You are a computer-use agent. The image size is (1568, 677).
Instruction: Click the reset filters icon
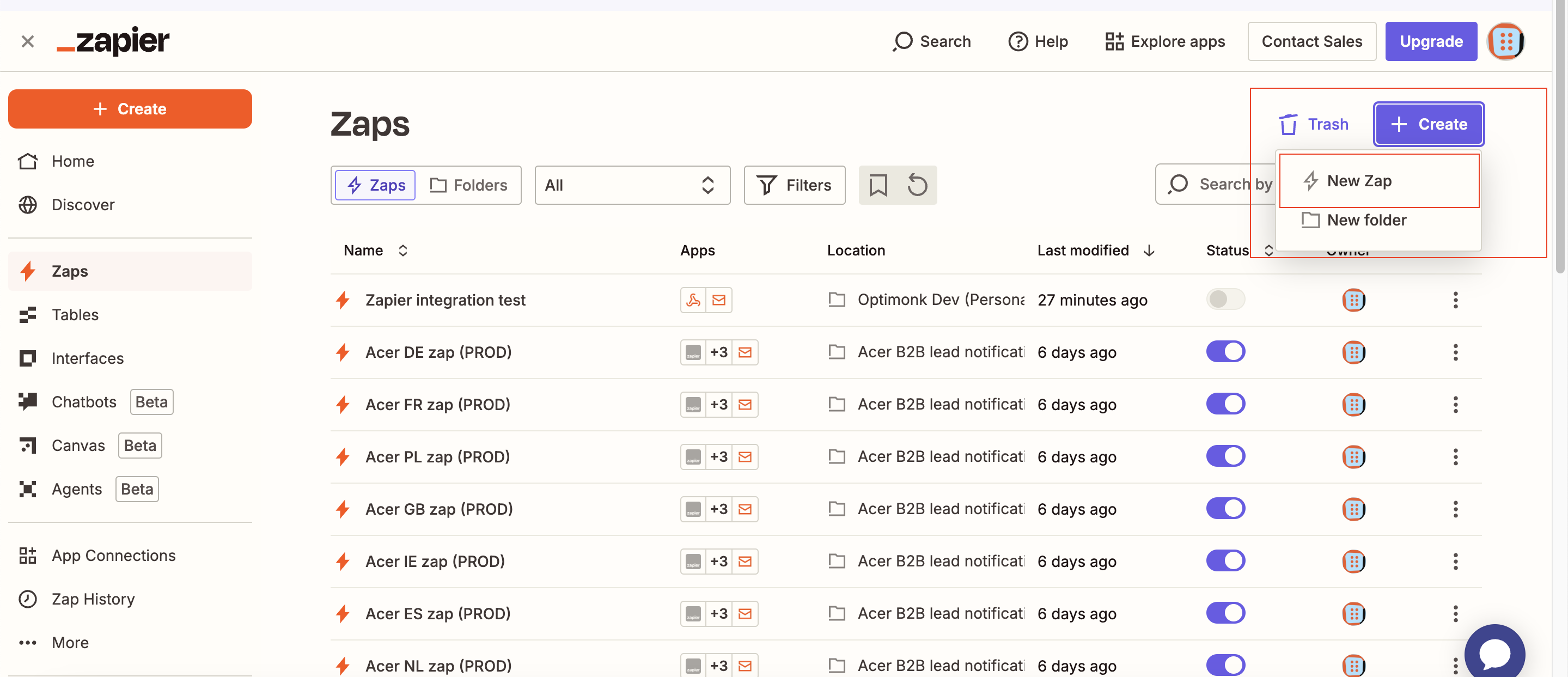917,185
